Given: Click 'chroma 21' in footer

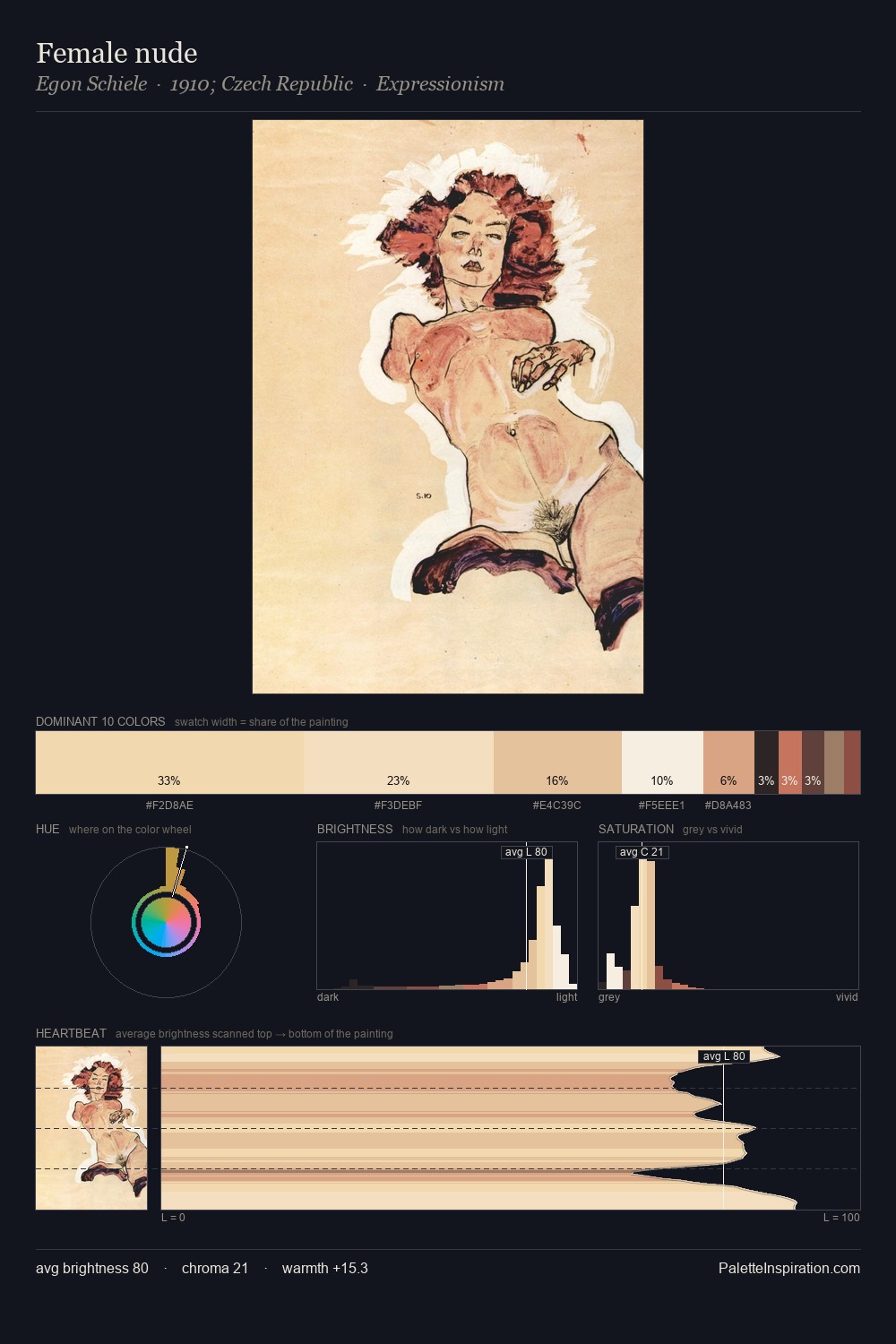Looking at the screenshot, I should click(x=215, y=1269).
